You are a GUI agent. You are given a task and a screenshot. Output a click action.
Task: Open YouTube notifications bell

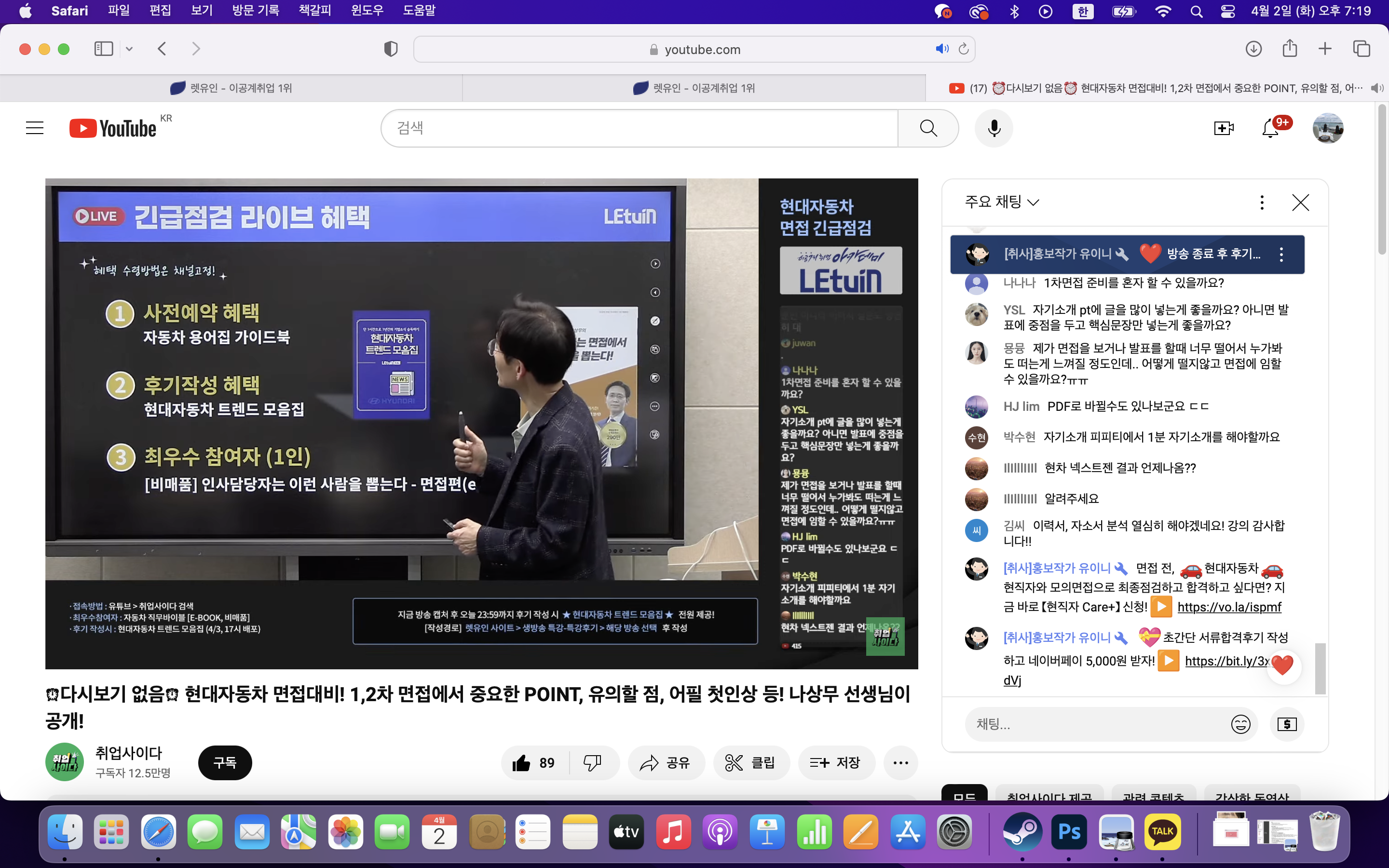(x=1270, y=128)
